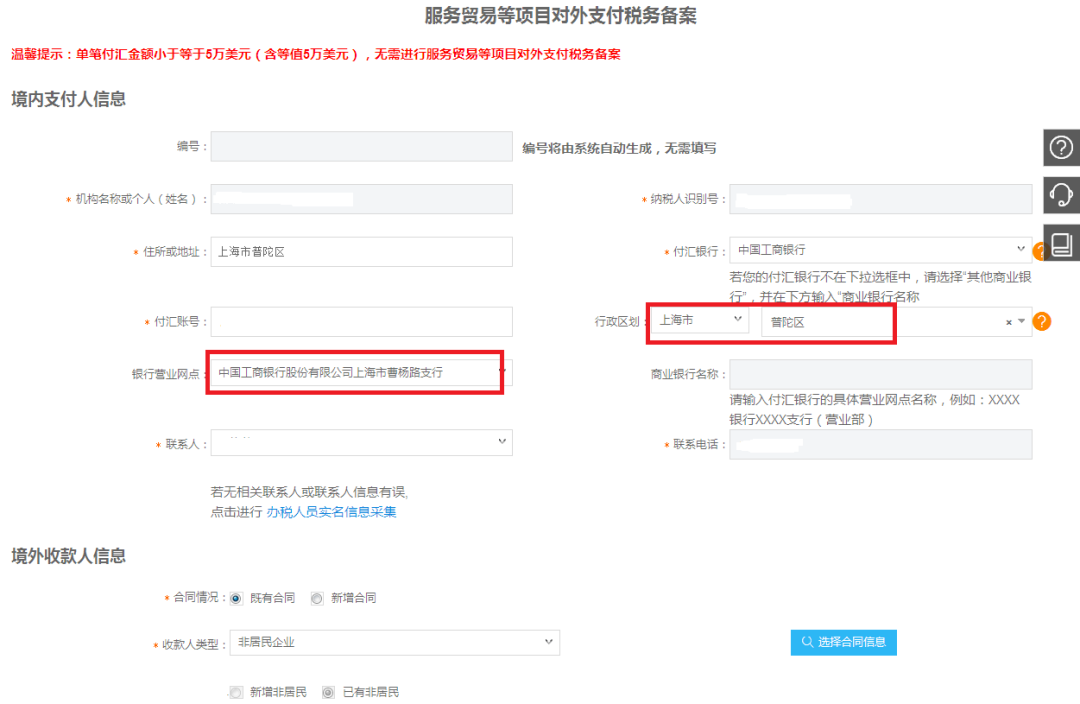The width and height of the screenshot is (1080, 704).
Task: Click the 付汇账号 input field
Action: pyautogui.click(x=360, y=321)
